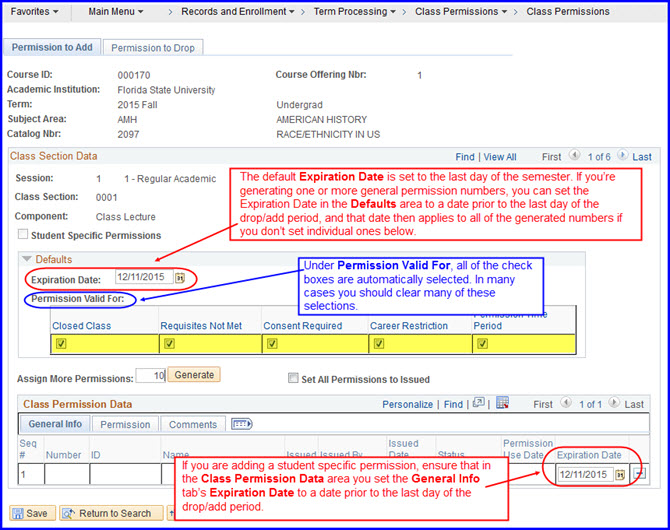
Task: Clear the Career Restriction checkbox
Action: coord(379,344)
